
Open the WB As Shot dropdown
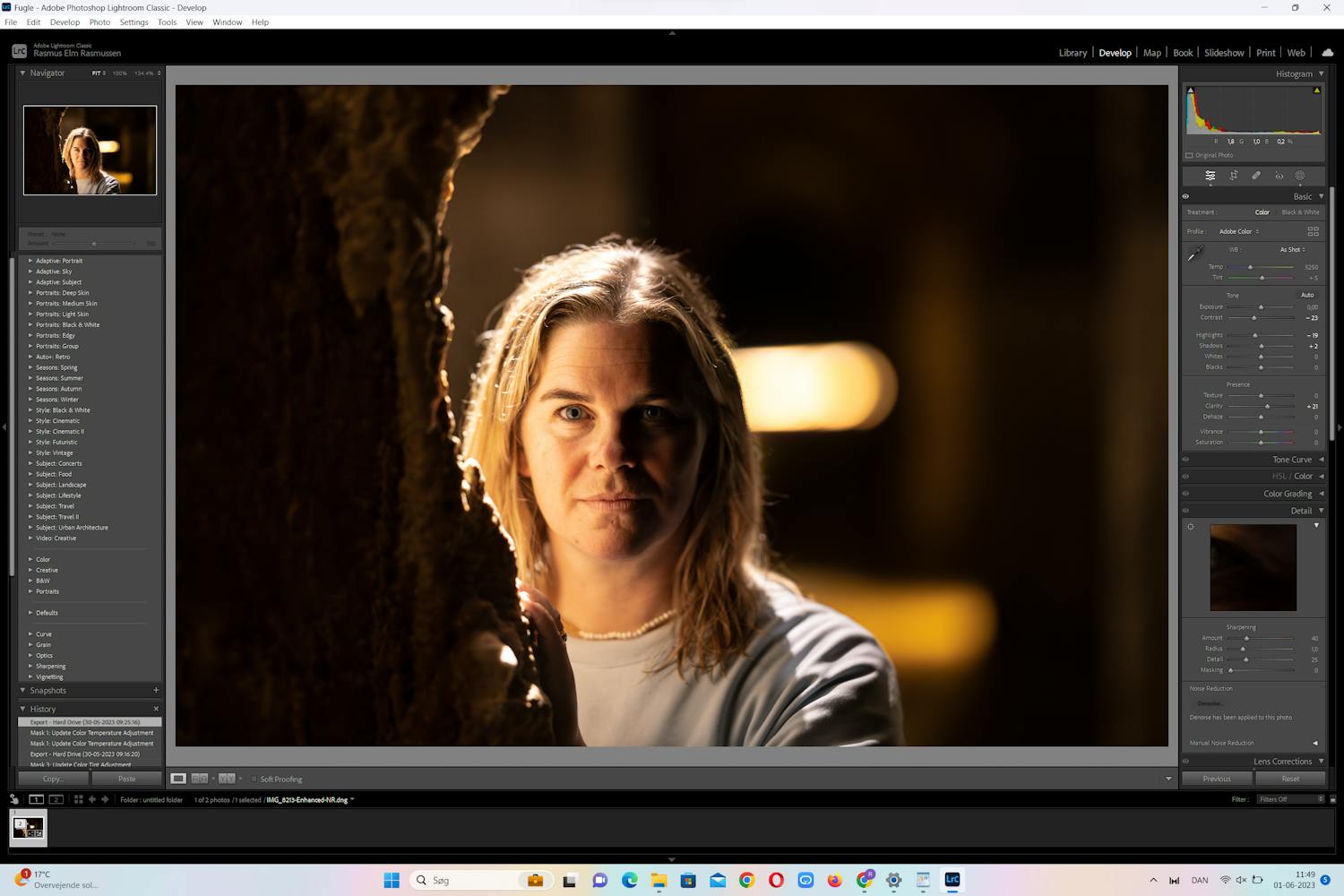1291,249
